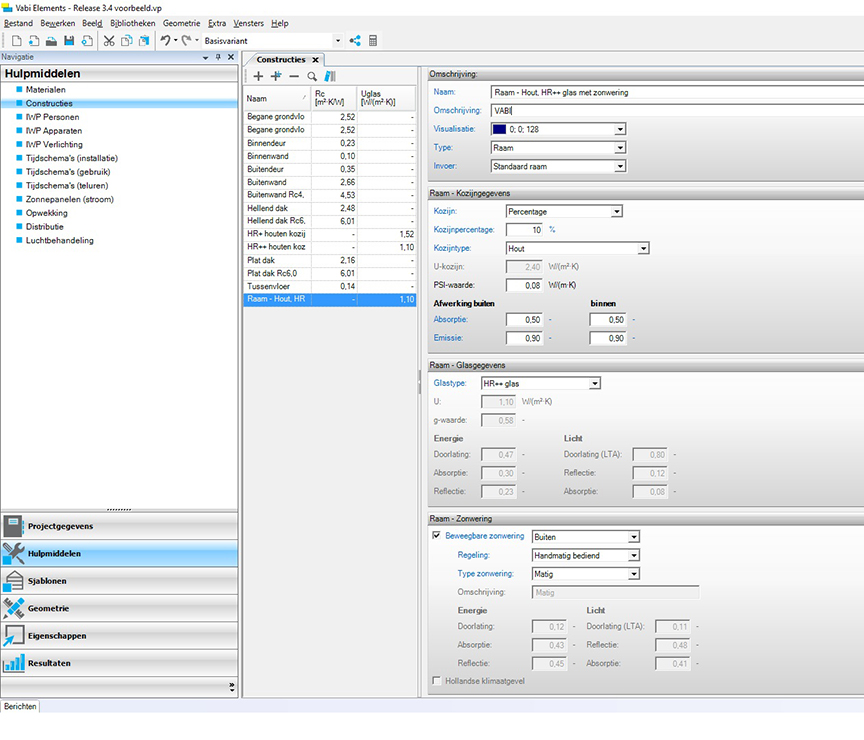Viewport: 864px width, 740px height.
Task: Open the Glastype dropdown
Action: 594,383
